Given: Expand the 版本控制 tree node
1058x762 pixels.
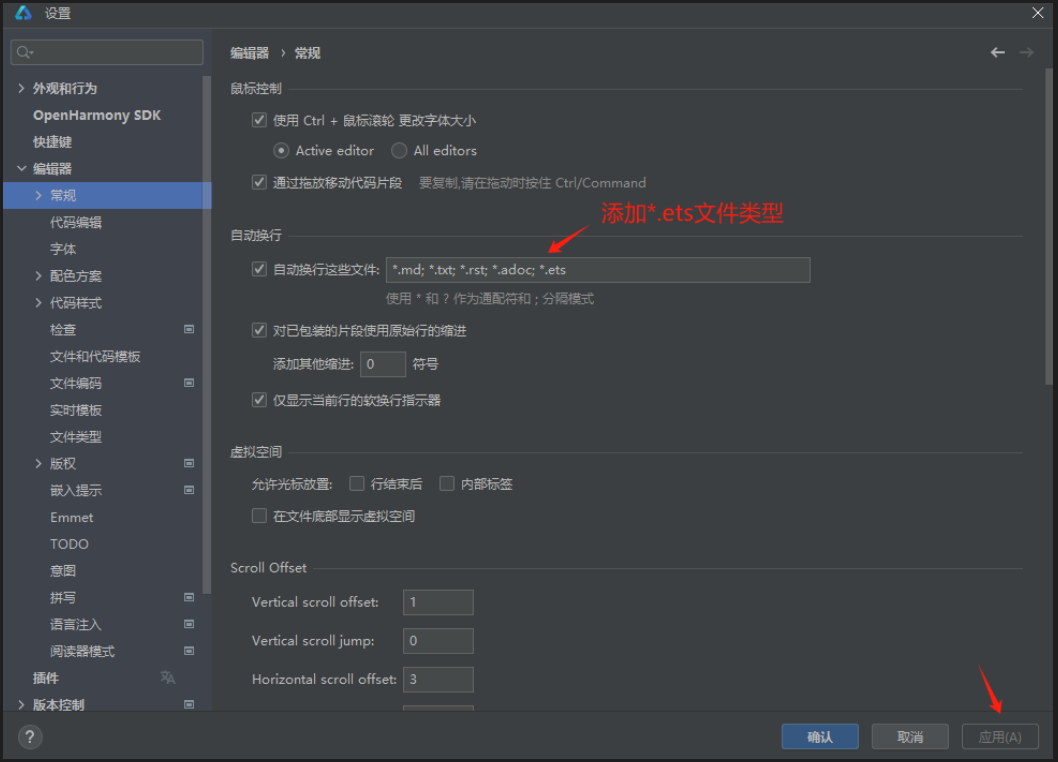Looking at the screenshot, I should coord(21,705).
